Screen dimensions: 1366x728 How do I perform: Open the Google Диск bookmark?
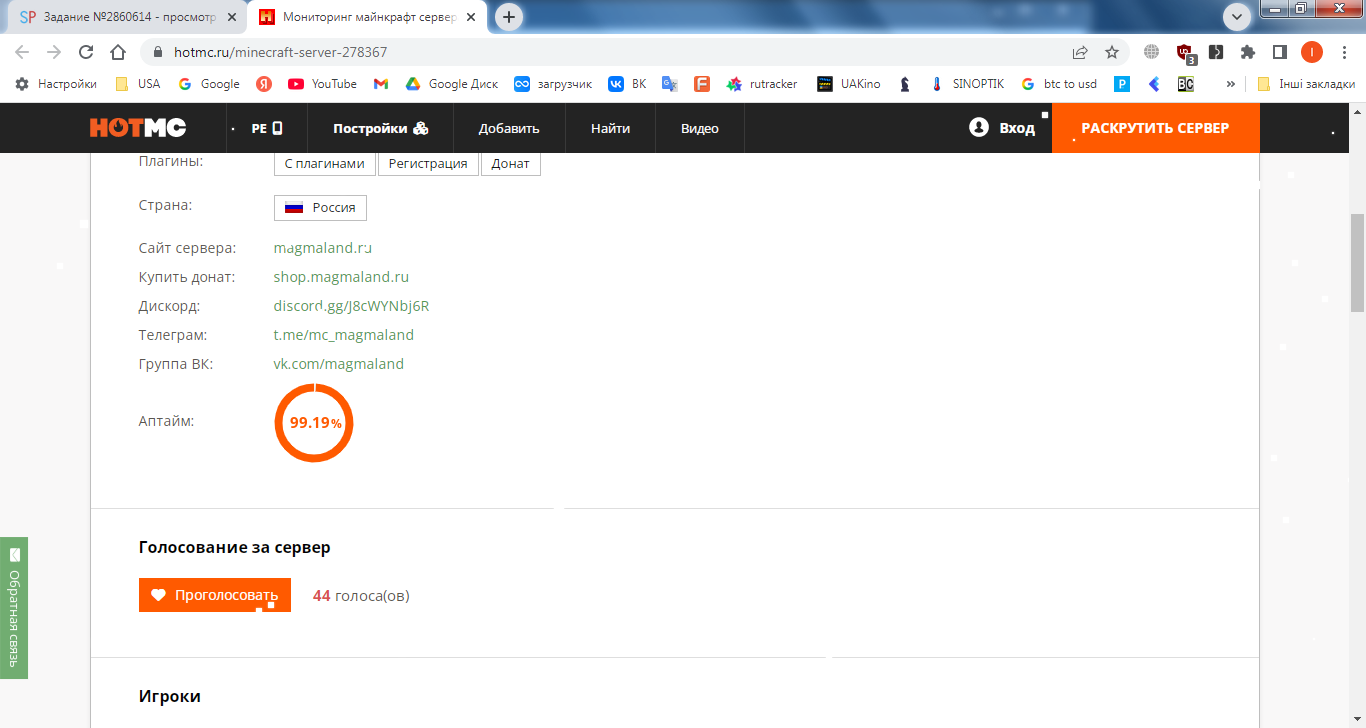pos(452,84)
